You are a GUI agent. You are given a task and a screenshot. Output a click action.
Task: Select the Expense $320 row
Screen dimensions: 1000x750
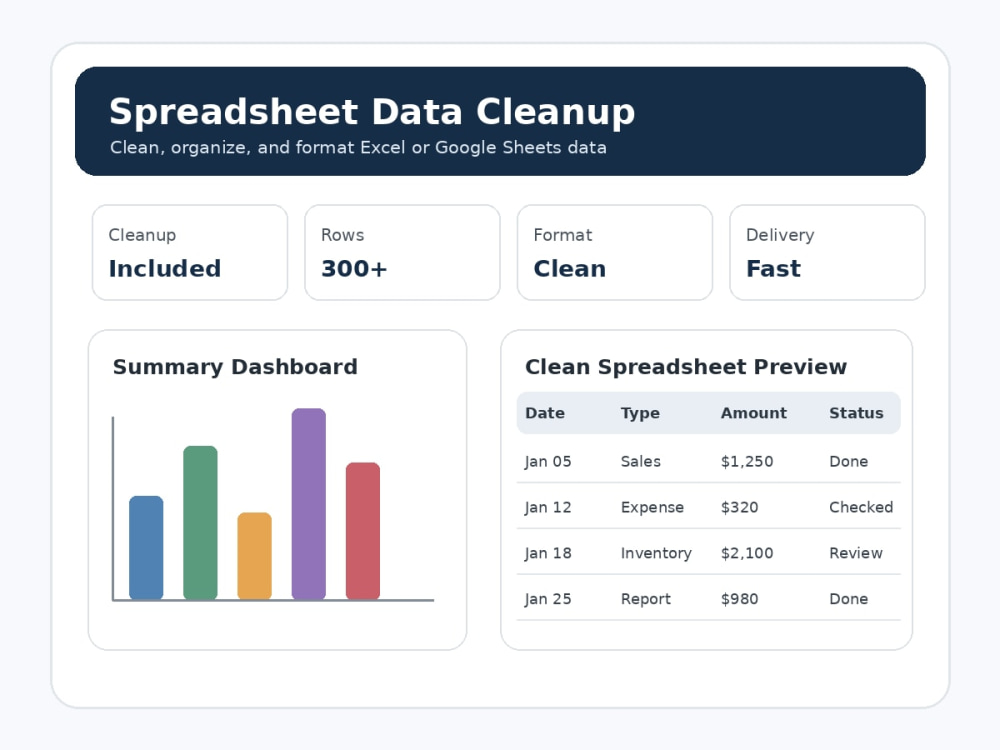[x=709, y=507]
